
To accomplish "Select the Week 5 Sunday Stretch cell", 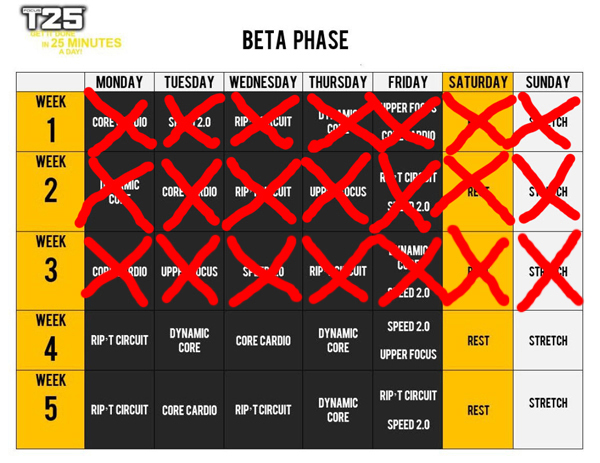I will [548, 410].
